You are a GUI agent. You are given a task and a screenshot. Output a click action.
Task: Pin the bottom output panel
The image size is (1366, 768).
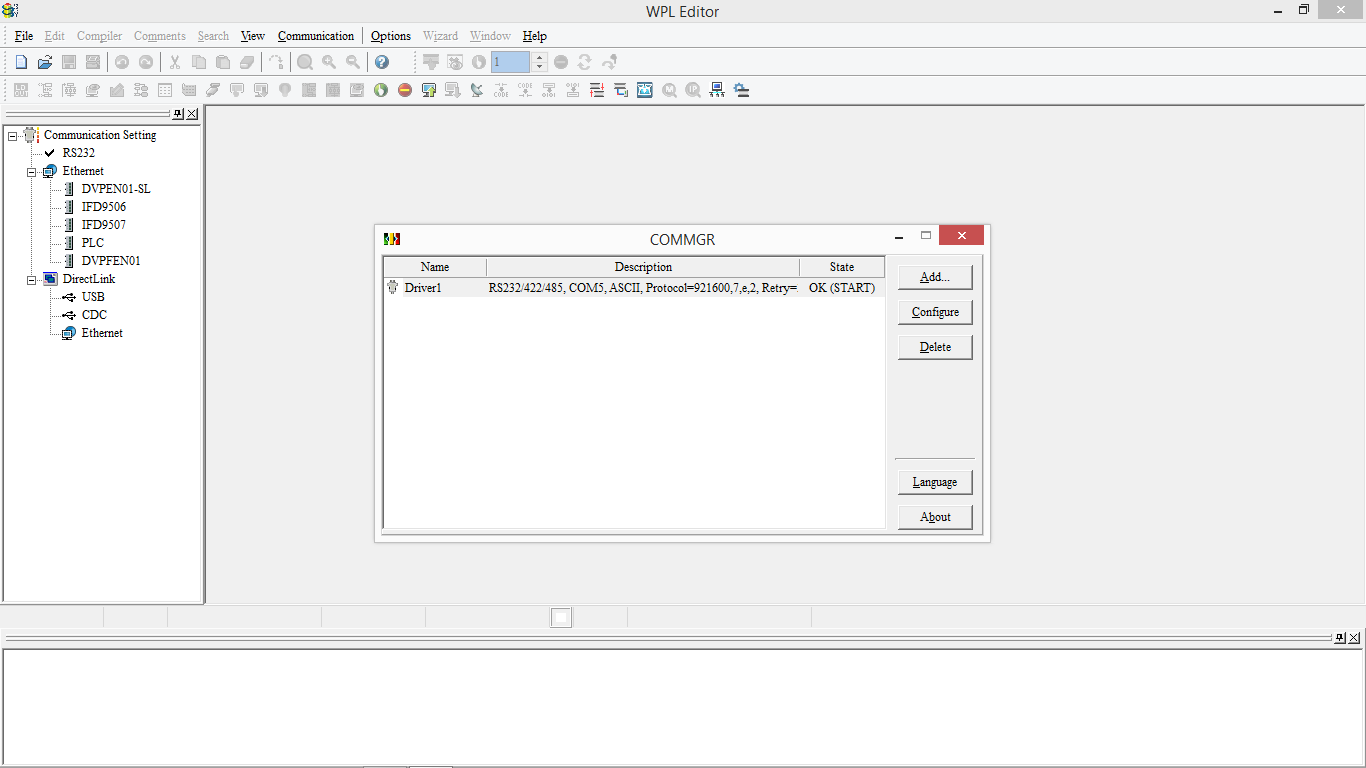(x=1340, y=638)
